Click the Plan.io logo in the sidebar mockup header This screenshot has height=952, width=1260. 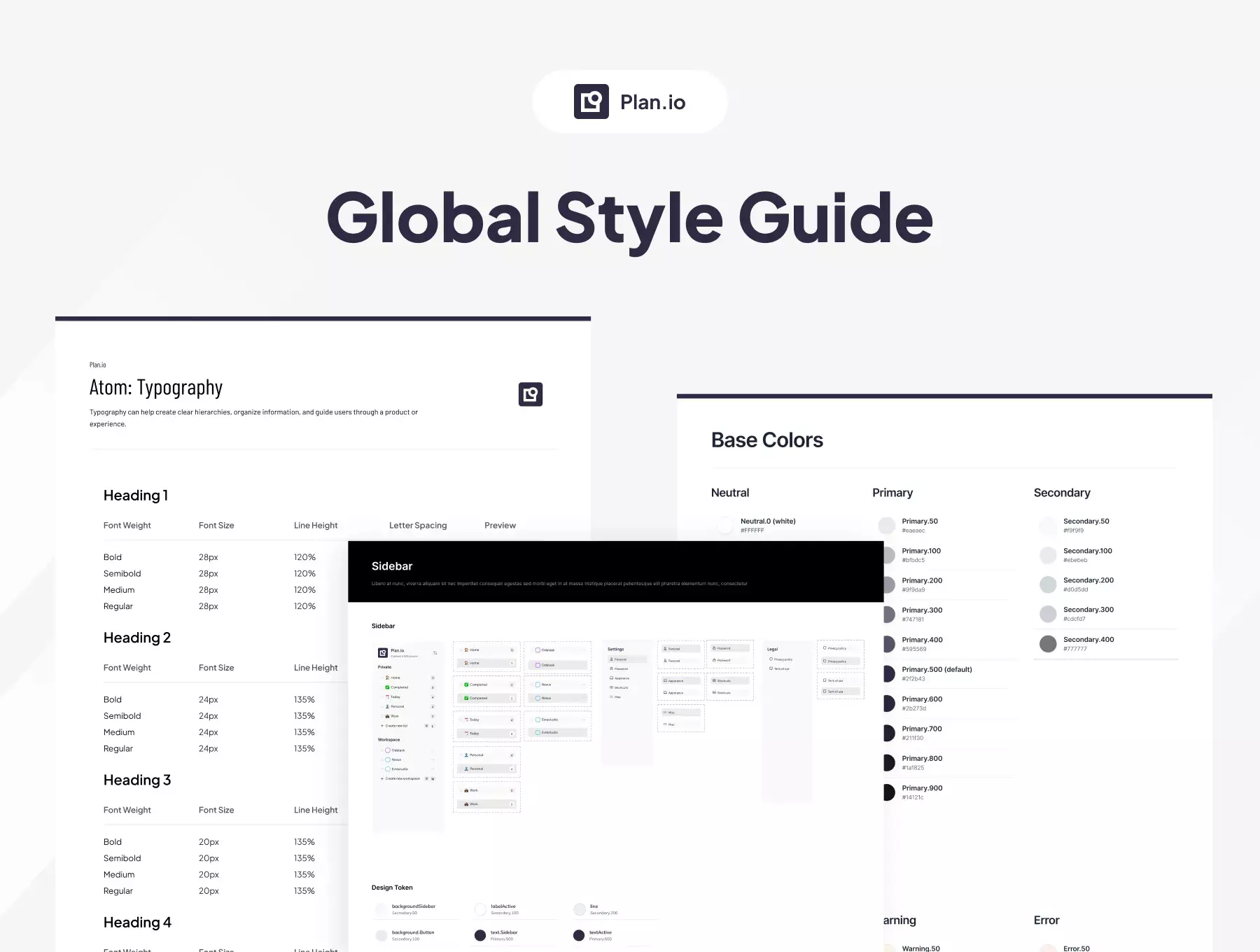click(x=383, y=652)
